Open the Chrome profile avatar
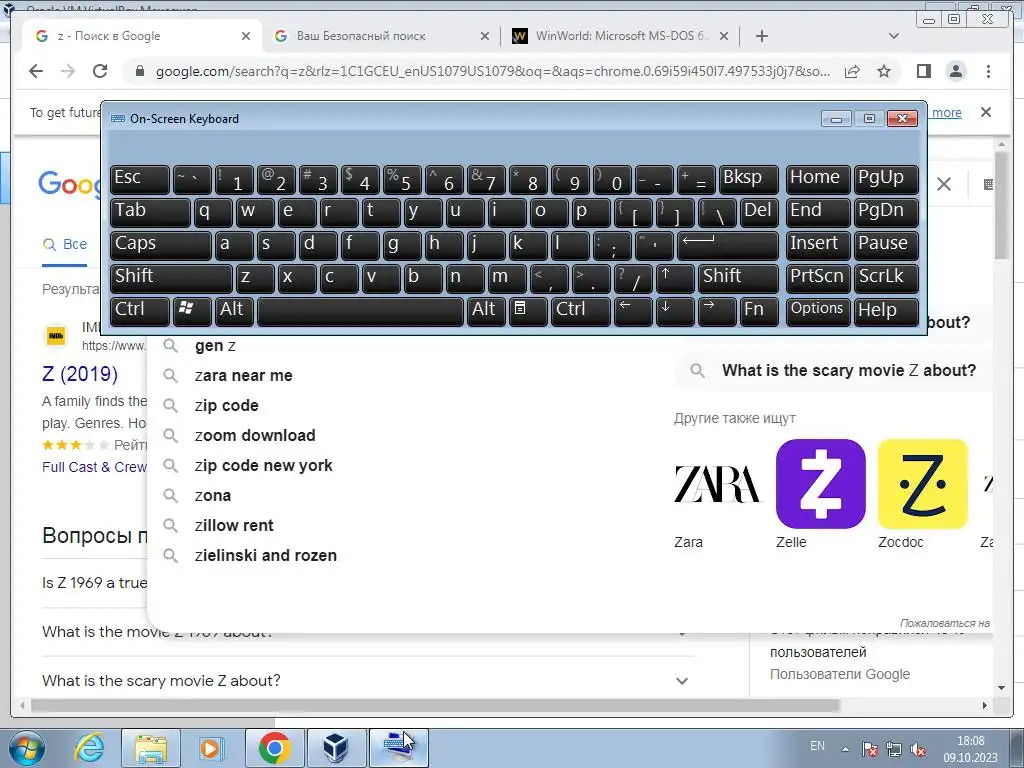This screenshot has width=1024, height=768. 955,71
